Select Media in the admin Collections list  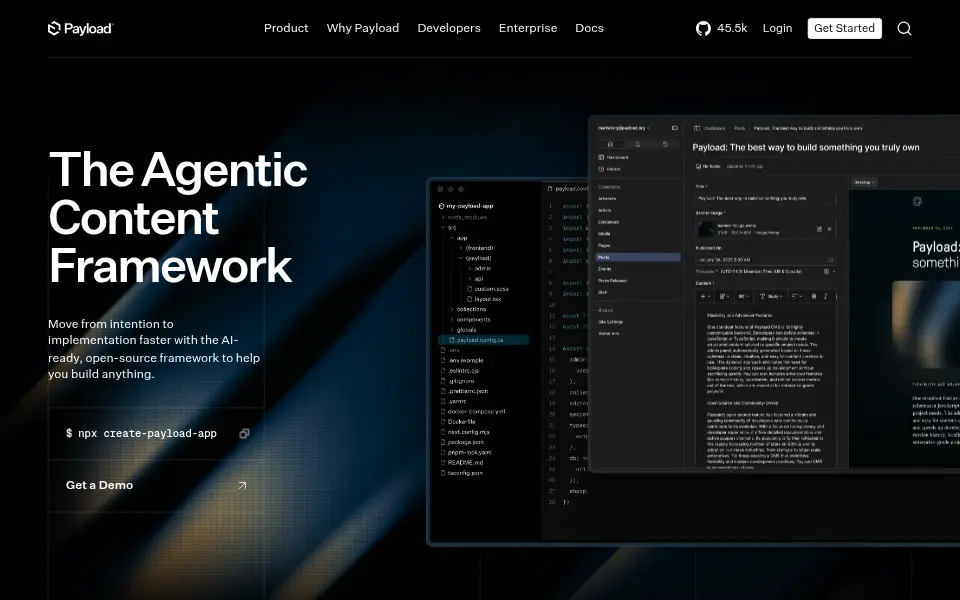(x=604, y=234)
